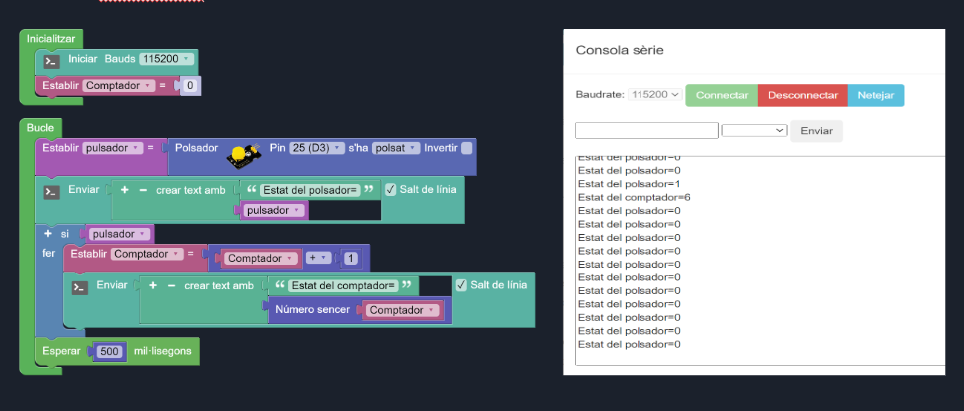Open the Pin 25 (D3) dropdown

click(317, 148)
